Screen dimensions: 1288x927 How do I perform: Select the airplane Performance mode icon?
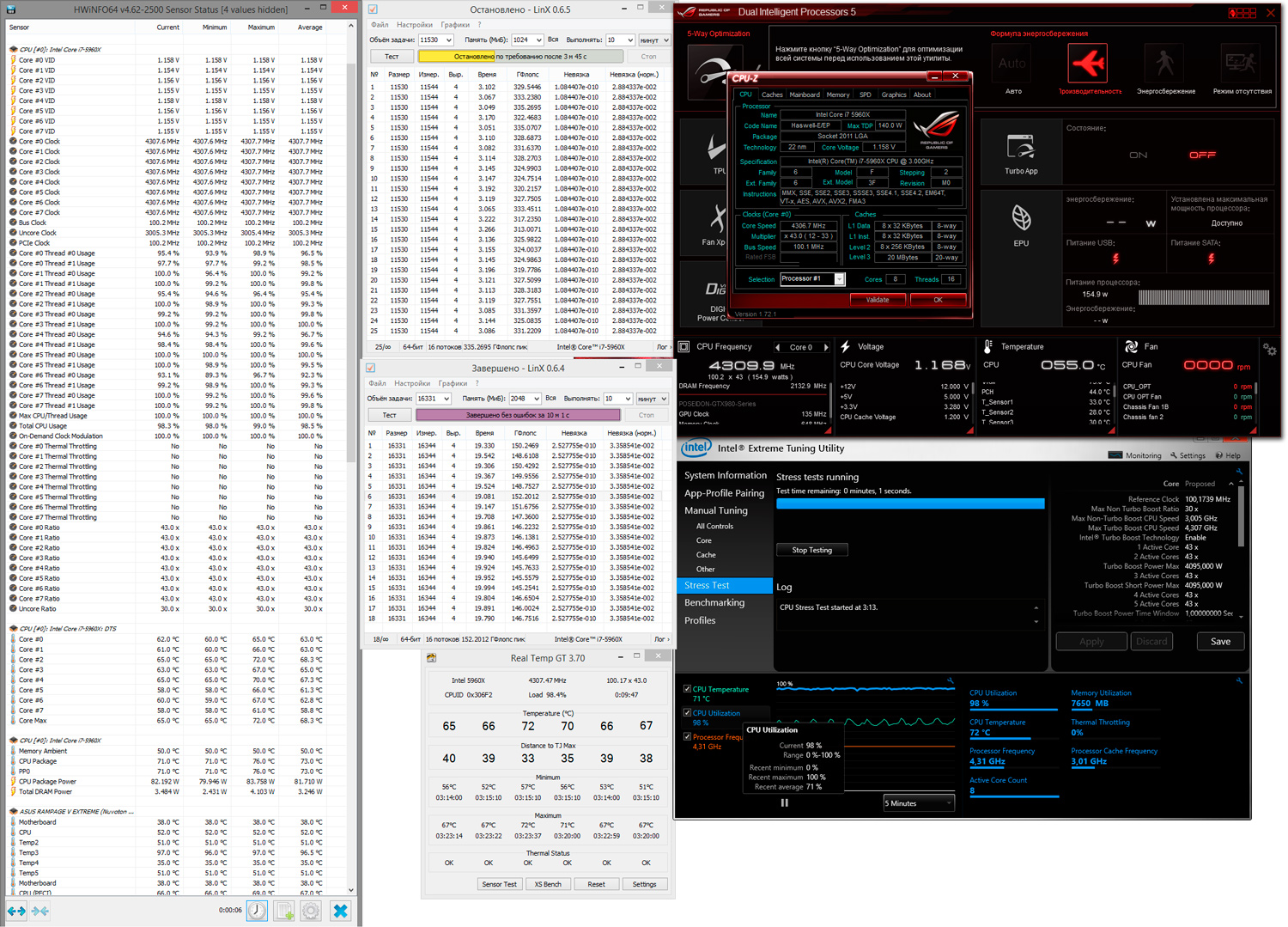pos(1088,64)
